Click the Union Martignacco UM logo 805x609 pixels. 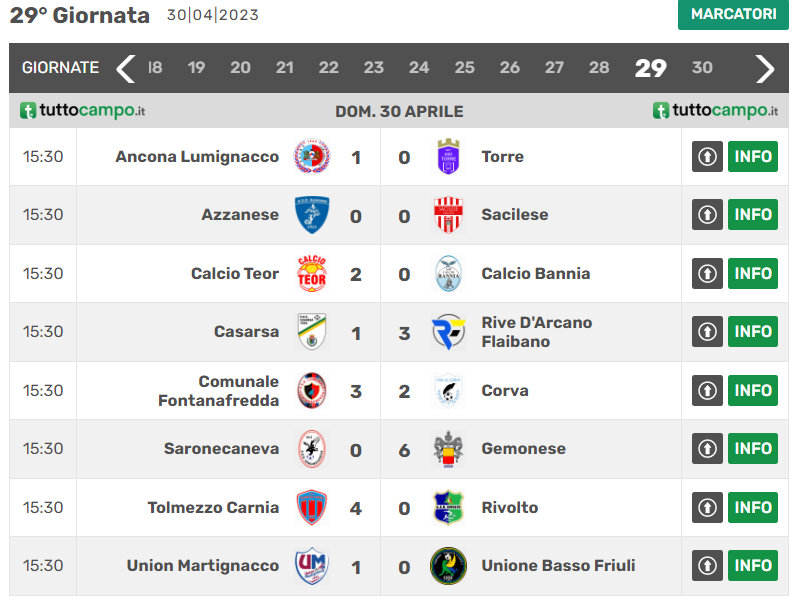tap(311, 566)
